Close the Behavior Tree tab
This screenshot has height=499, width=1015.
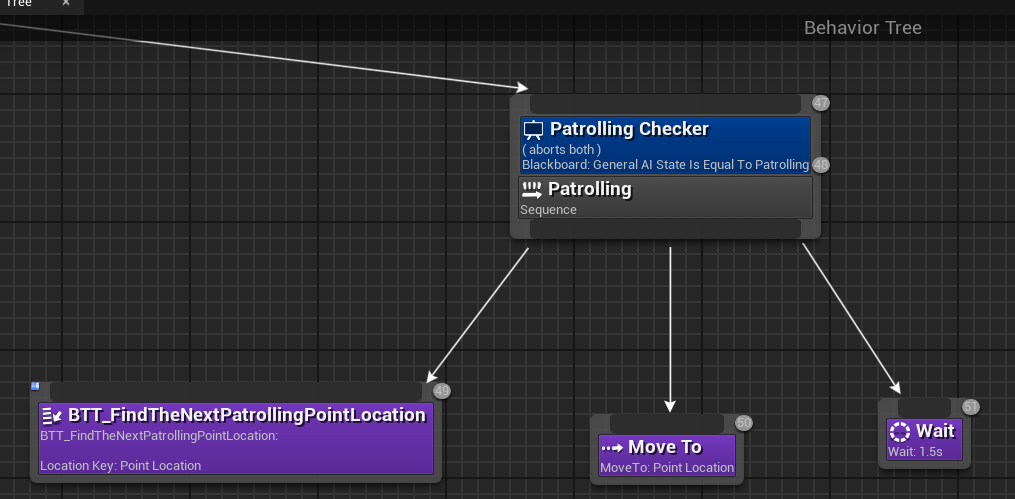(x=65, y=3)
